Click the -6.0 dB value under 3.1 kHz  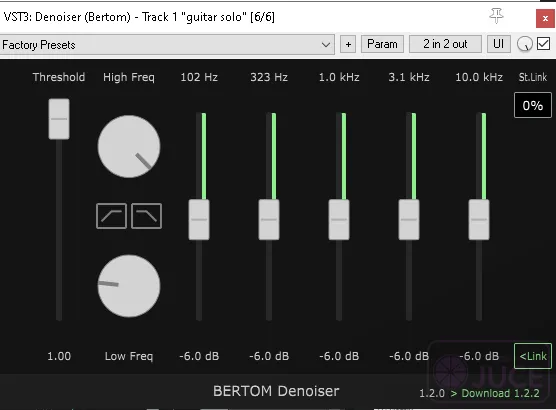point(409,356)
